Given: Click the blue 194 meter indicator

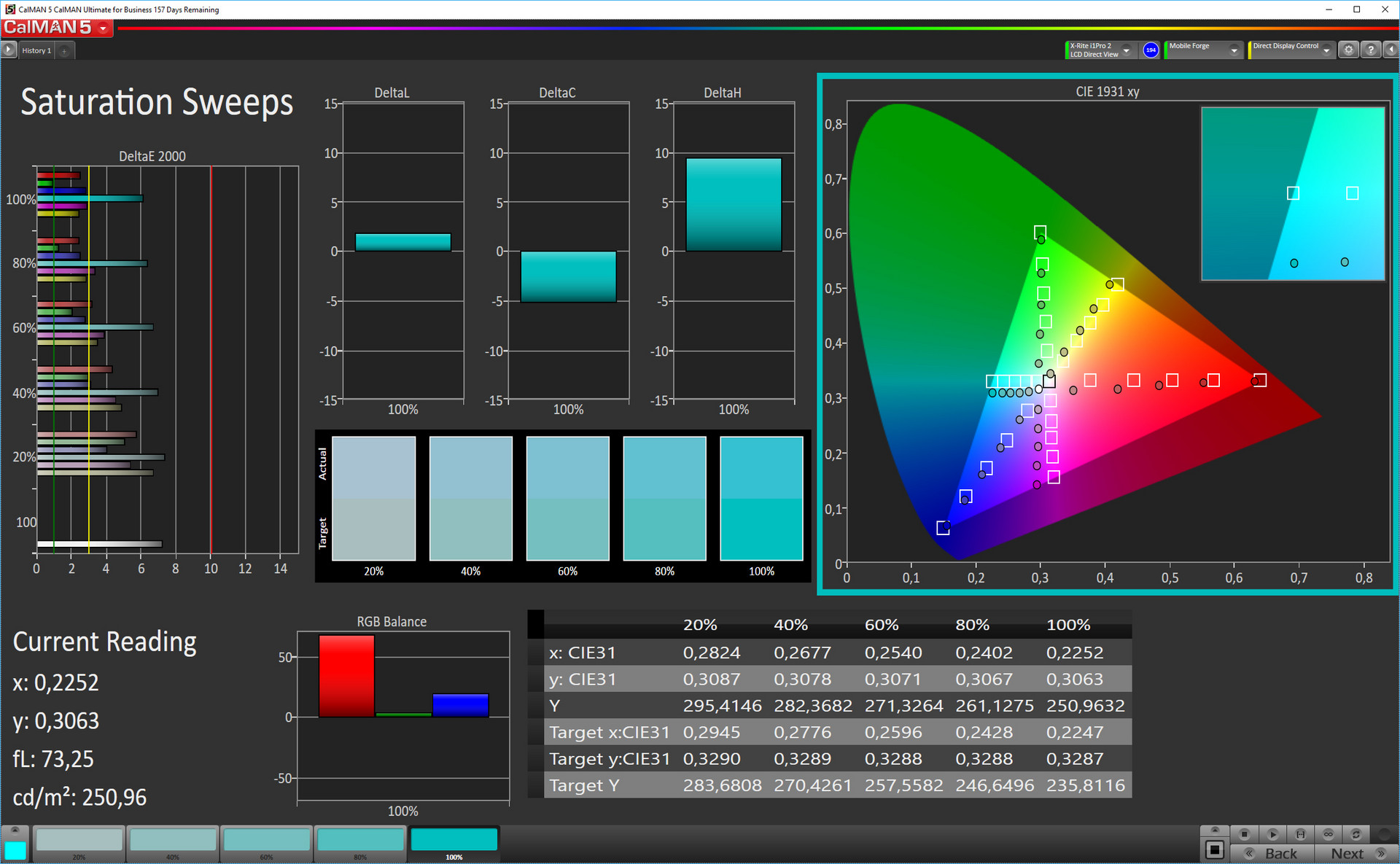Looking at the screenshot, I should click(x=1151, y=50).
